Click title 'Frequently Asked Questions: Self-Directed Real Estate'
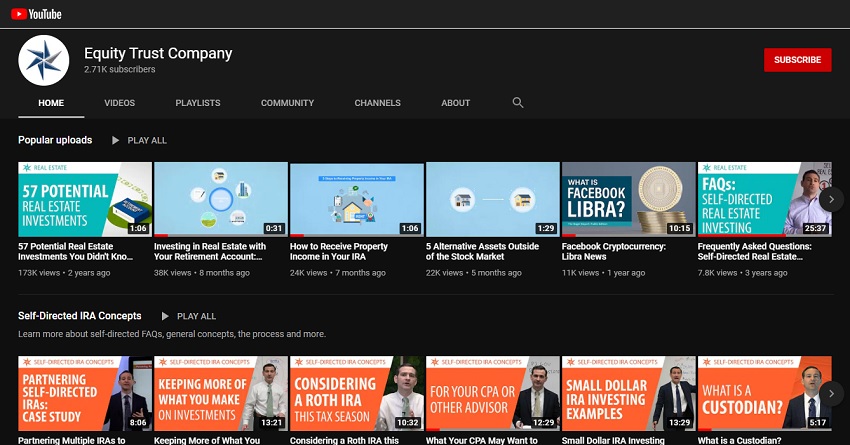Image resolution: width=850 pixels, height=445 pixels. [755, 251]
